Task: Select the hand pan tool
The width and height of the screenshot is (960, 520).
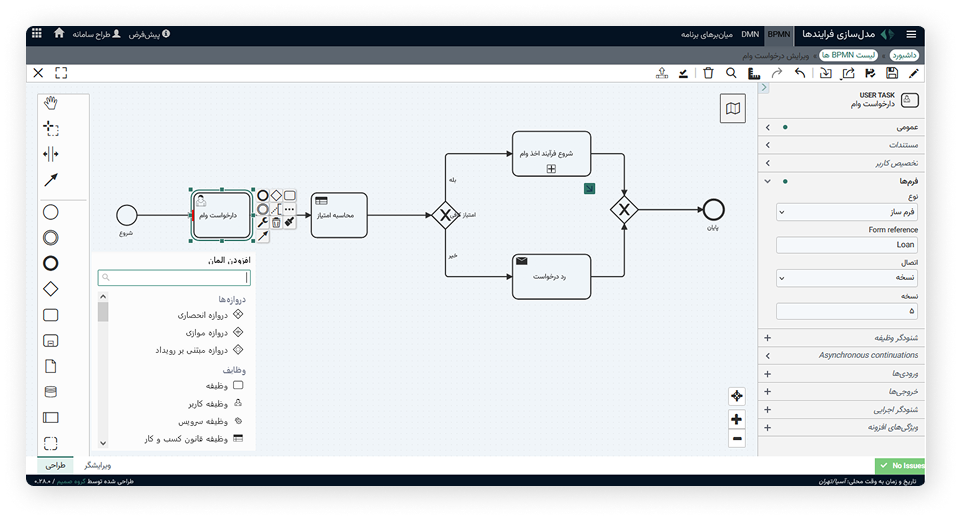Action: (51, 103)
